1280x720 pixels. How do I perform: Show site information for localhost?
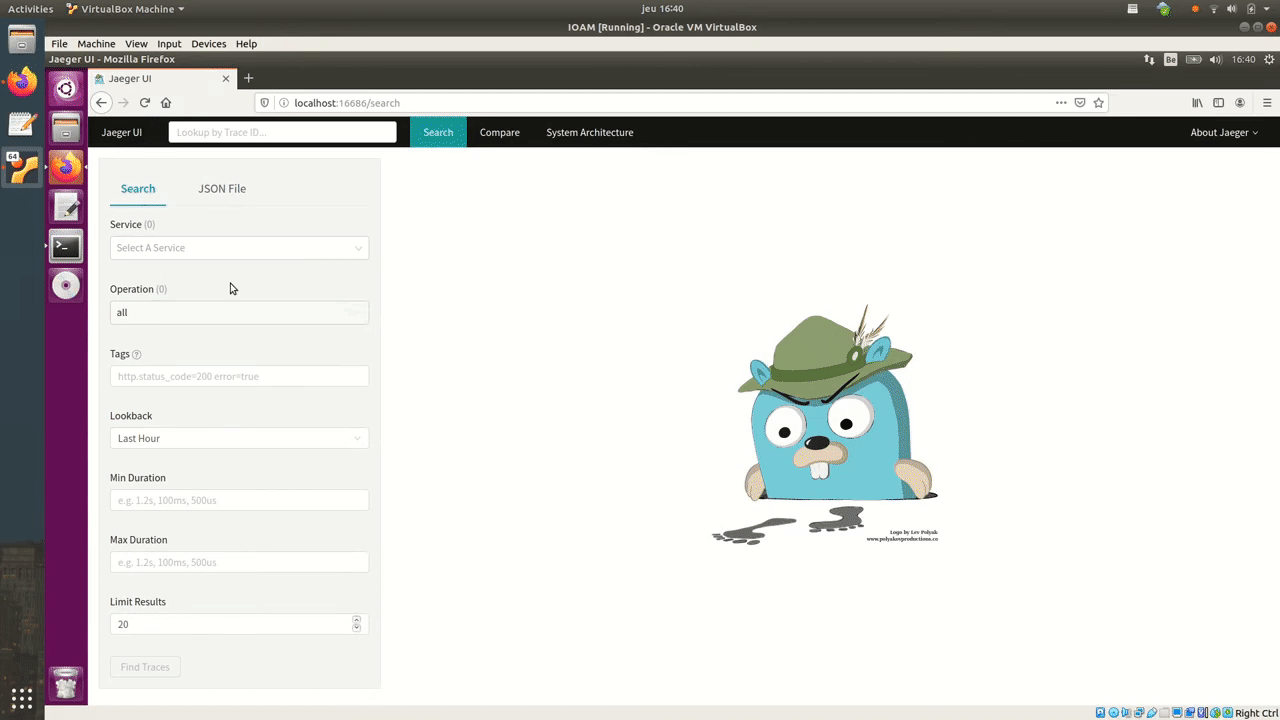[284, 103]
